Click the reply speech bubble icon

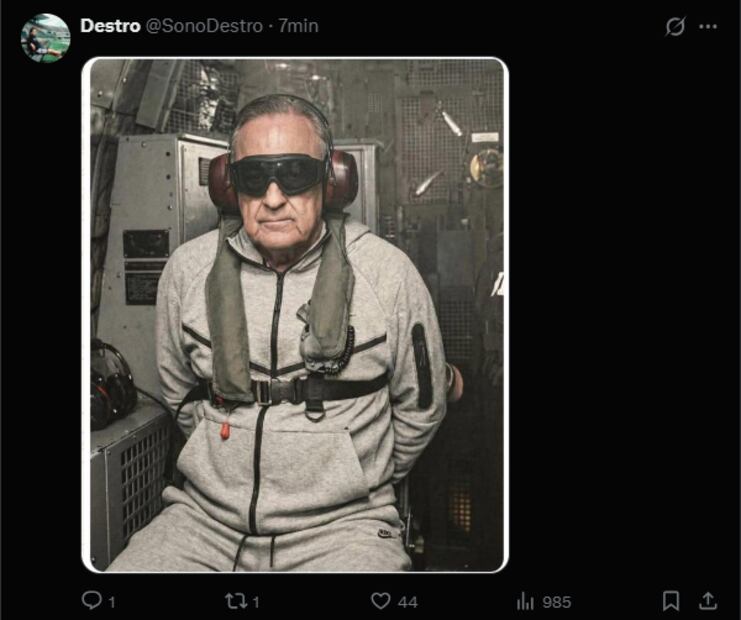[x=91, y=600]
